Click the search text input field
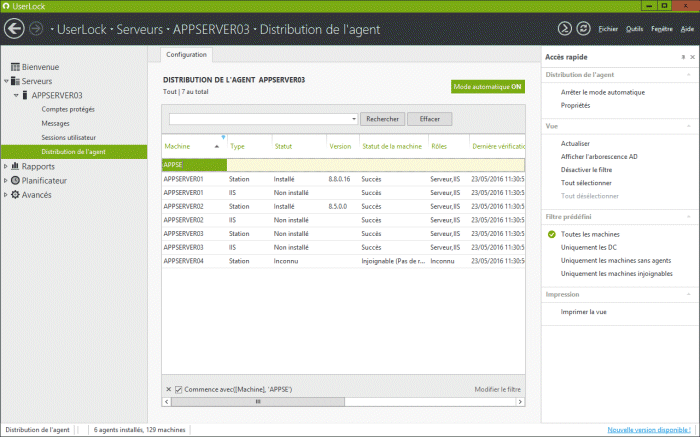700x437 pixels. coord(260,119)
